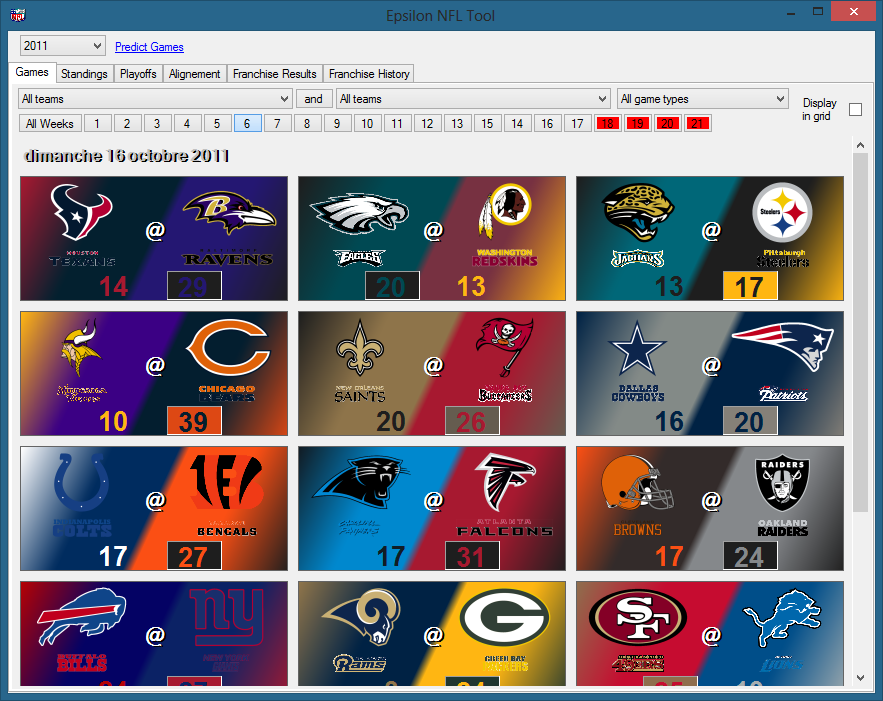
Task: Enable the Display in grid checkbox
Action: 855,110
